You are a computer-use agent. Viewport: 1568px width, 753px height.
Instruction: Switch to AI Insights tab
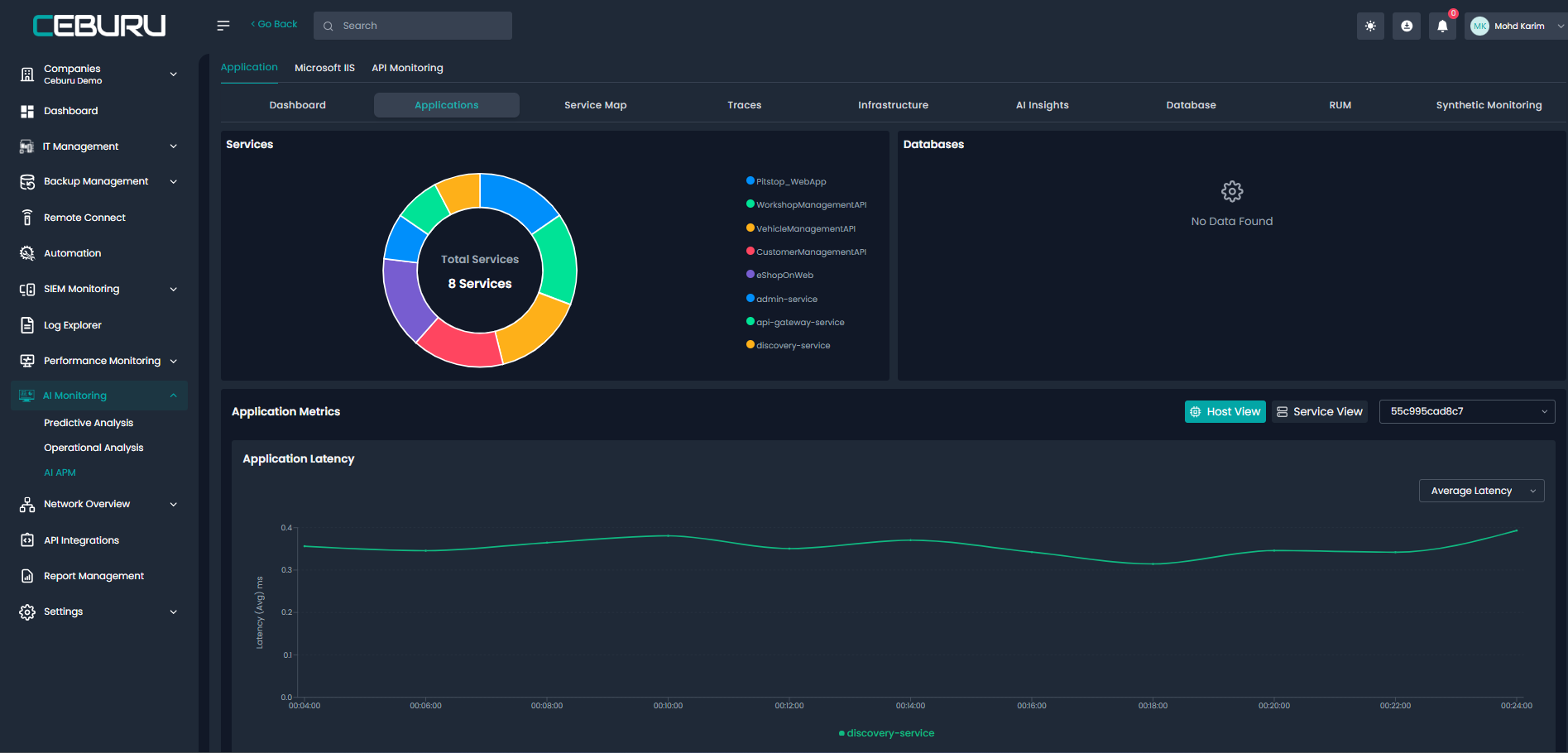1043,105
